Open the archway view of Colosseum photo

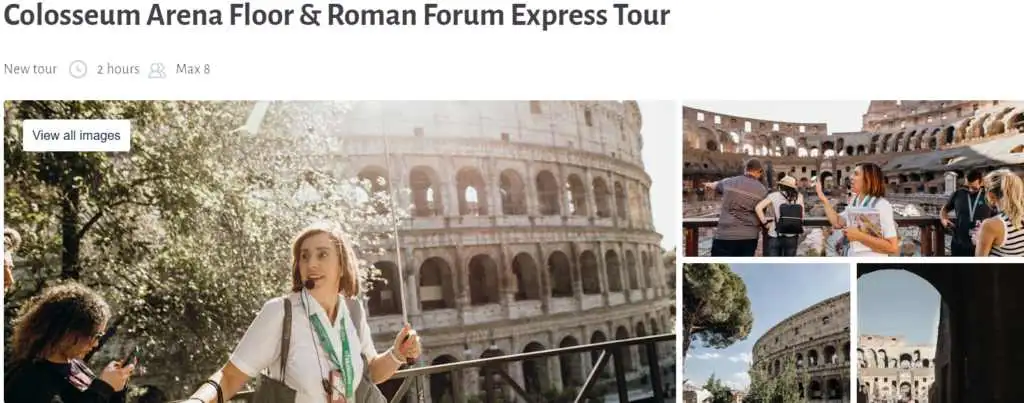(x=940, y=333)
